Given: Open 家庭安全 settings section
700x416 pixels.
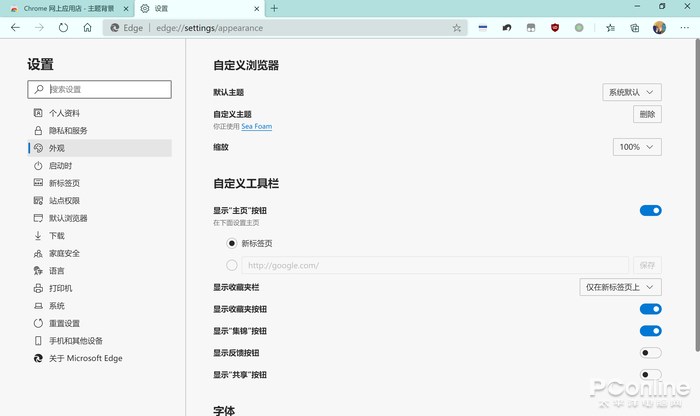Looking at the screenshot, I should click(x=100, y=253).
